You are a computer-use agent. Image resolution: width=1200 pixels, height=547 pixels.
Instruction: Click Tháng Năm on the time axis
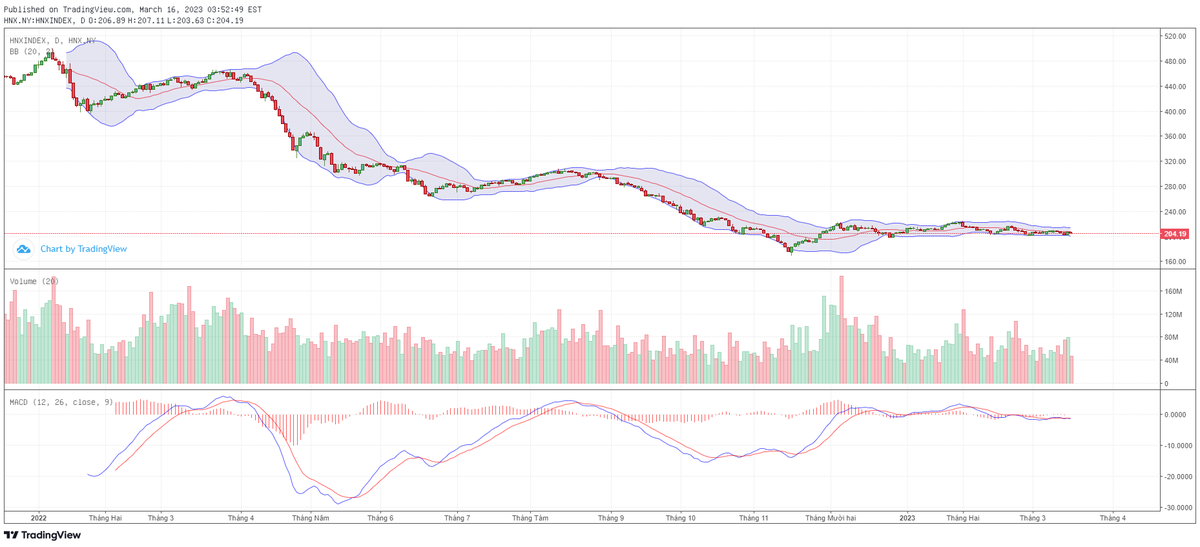point(310,518)
